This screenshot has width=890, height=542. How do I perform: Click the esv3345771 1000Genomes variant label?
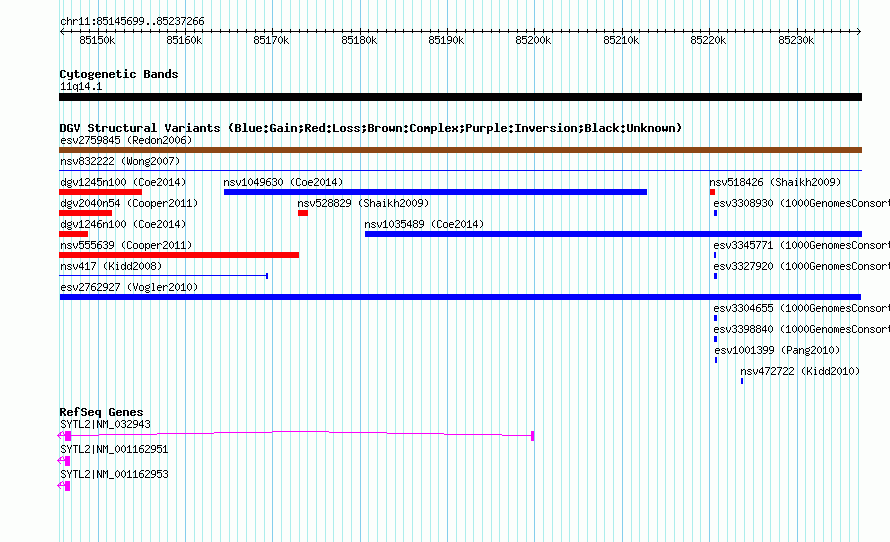click(x=801, y=245)
